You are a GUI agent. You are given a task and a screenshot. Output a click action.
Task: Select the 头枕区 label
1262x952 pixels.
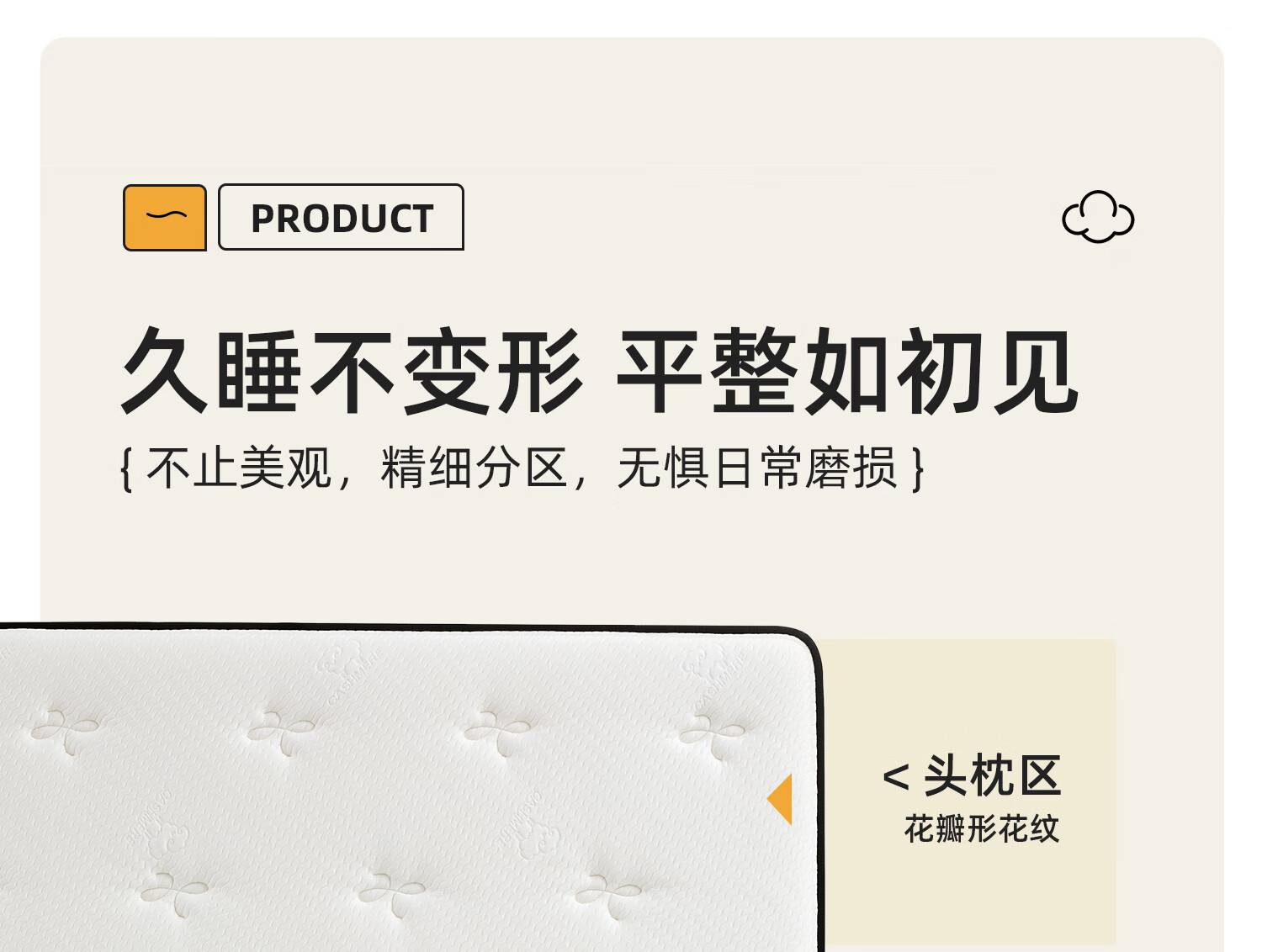pyautogui.click(x=993, y=775)
